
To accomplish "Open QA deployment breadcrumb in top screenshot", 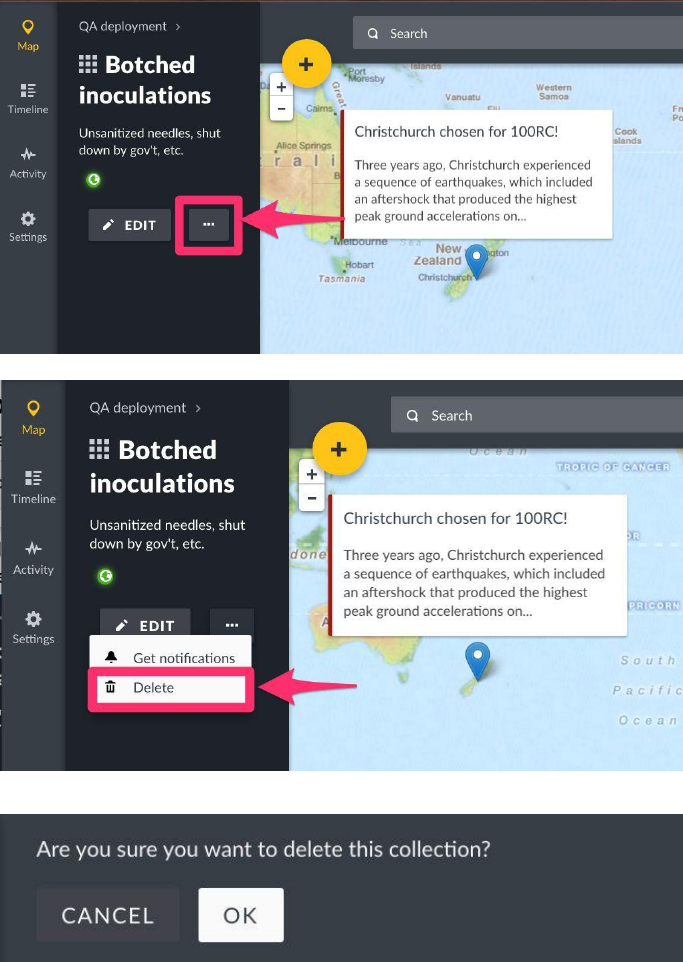I will pos(123,26).
